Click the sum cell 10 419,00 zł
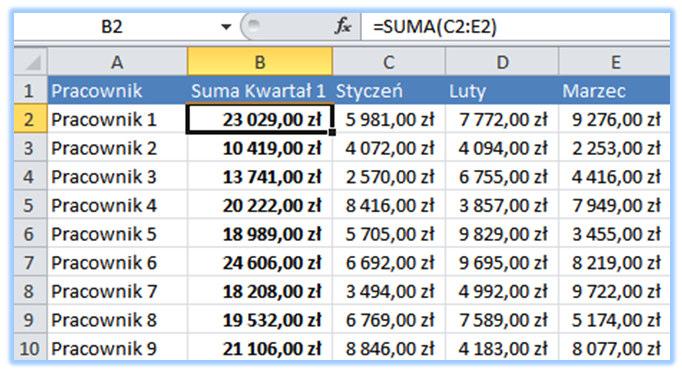This screenshot has width=682, height=373. pos(260,148)
